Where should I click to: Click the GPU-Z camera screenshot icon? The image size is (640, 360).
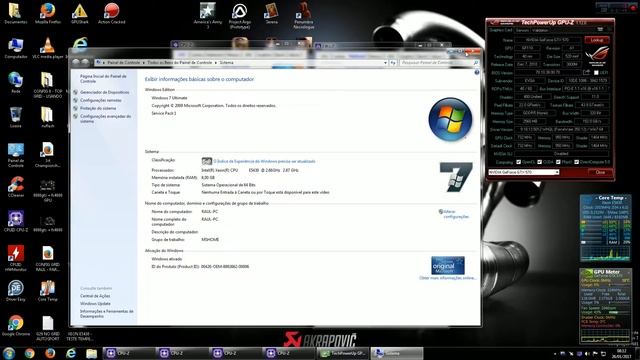[600, 29]
